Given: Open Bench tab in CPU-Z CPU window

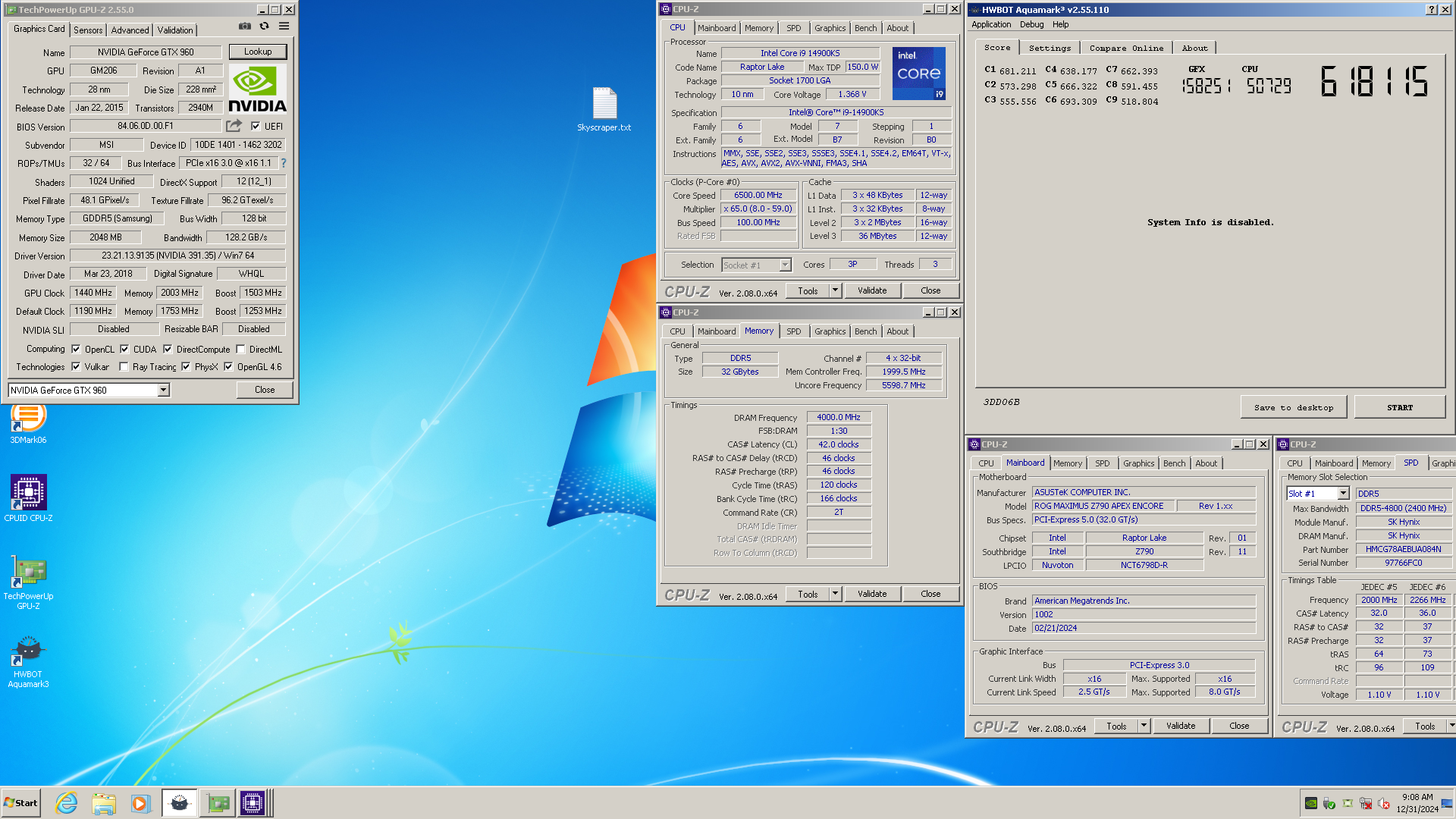Looking at the screenshot, I should (x=865, y=28).
